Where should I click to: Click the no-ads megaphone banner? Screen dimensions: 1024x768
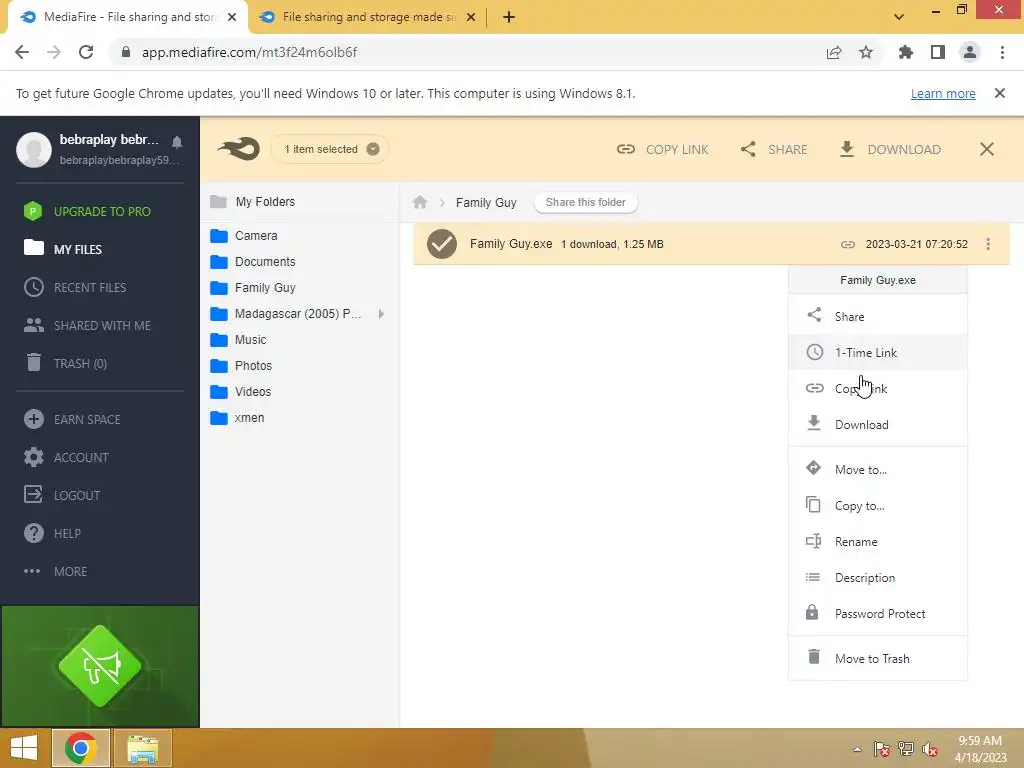click(100, 665)
